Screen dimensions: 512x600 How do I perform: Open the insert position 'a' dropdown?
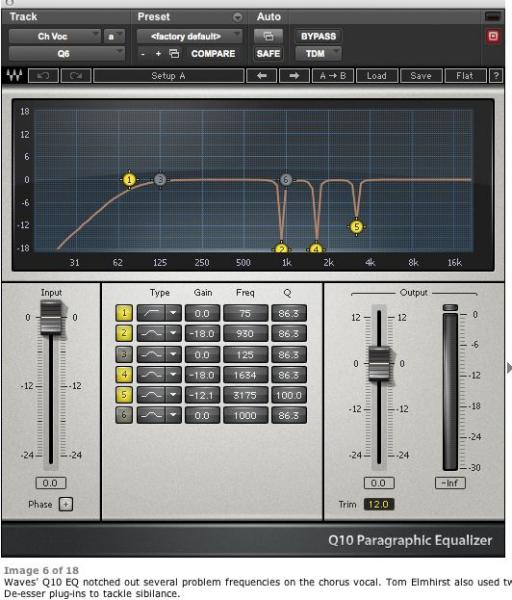pos(114,36)
